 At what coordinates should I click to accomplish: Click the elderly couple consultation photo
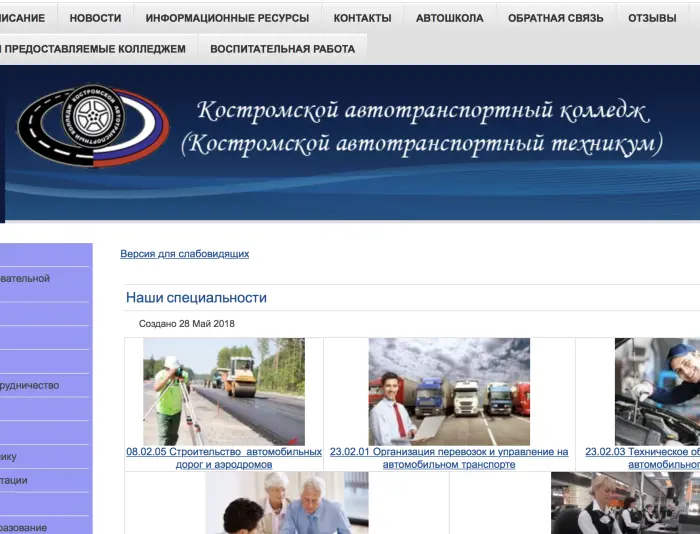click(x=287, y=503)
